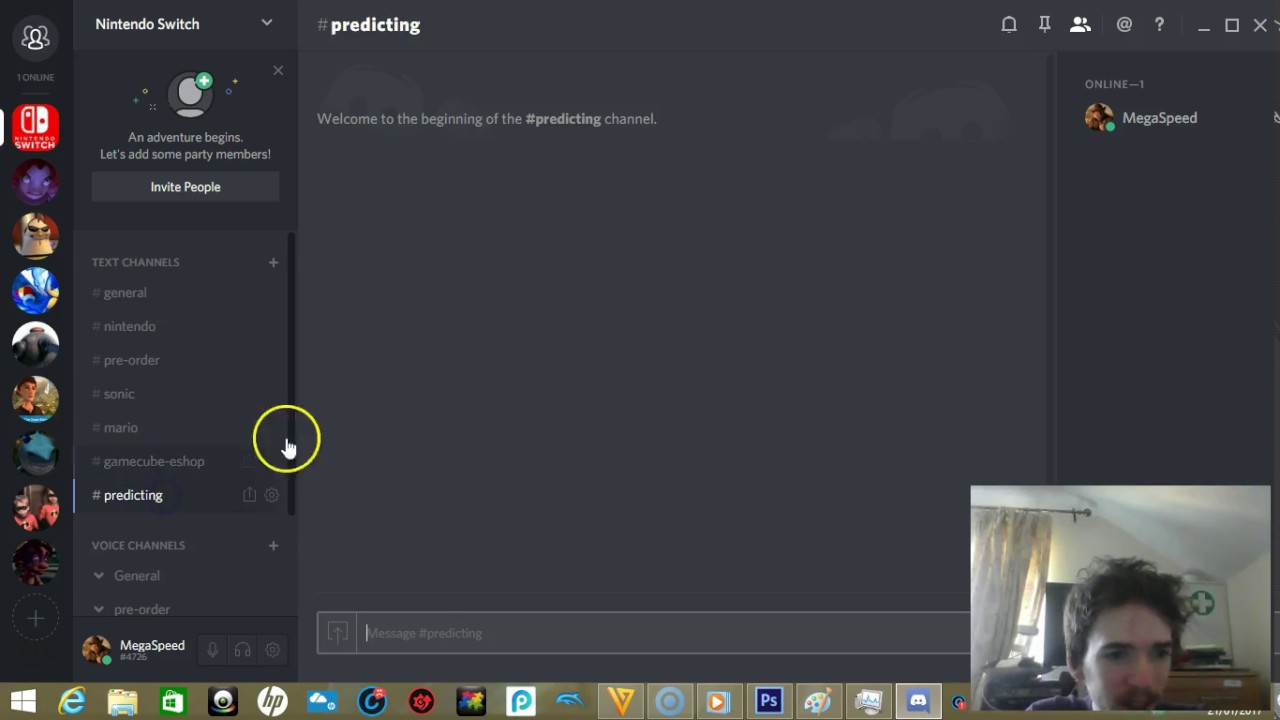The image size is (1280, 720).
Task: Click the Discord taskbar icon
Action: tap(918, 701)
